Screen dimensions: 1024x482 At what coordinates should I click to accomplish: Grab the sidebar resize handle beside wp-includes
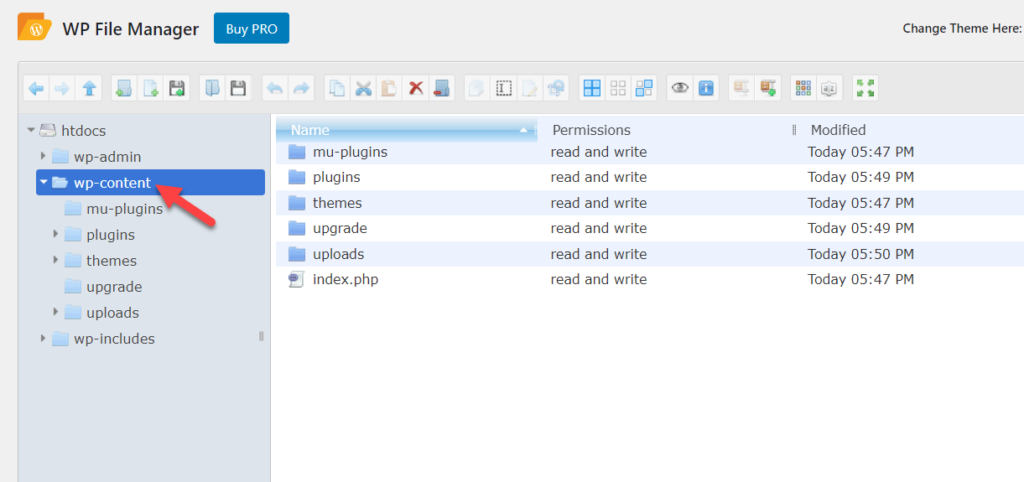pyautogui.click(x=261, y=336)
